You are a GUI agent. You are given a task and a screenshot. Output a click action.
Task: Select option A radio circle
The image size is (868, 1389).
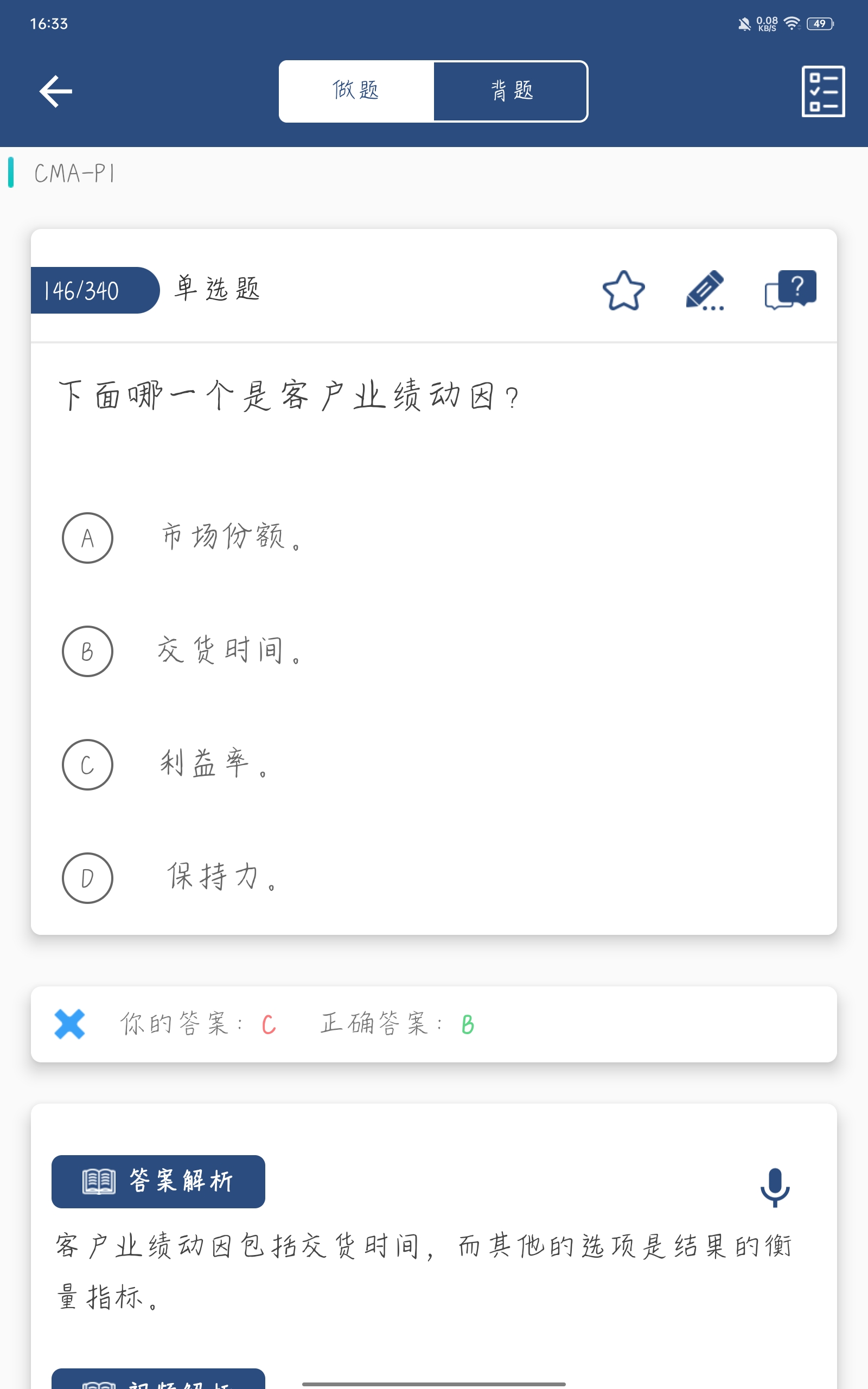(87, 538)
